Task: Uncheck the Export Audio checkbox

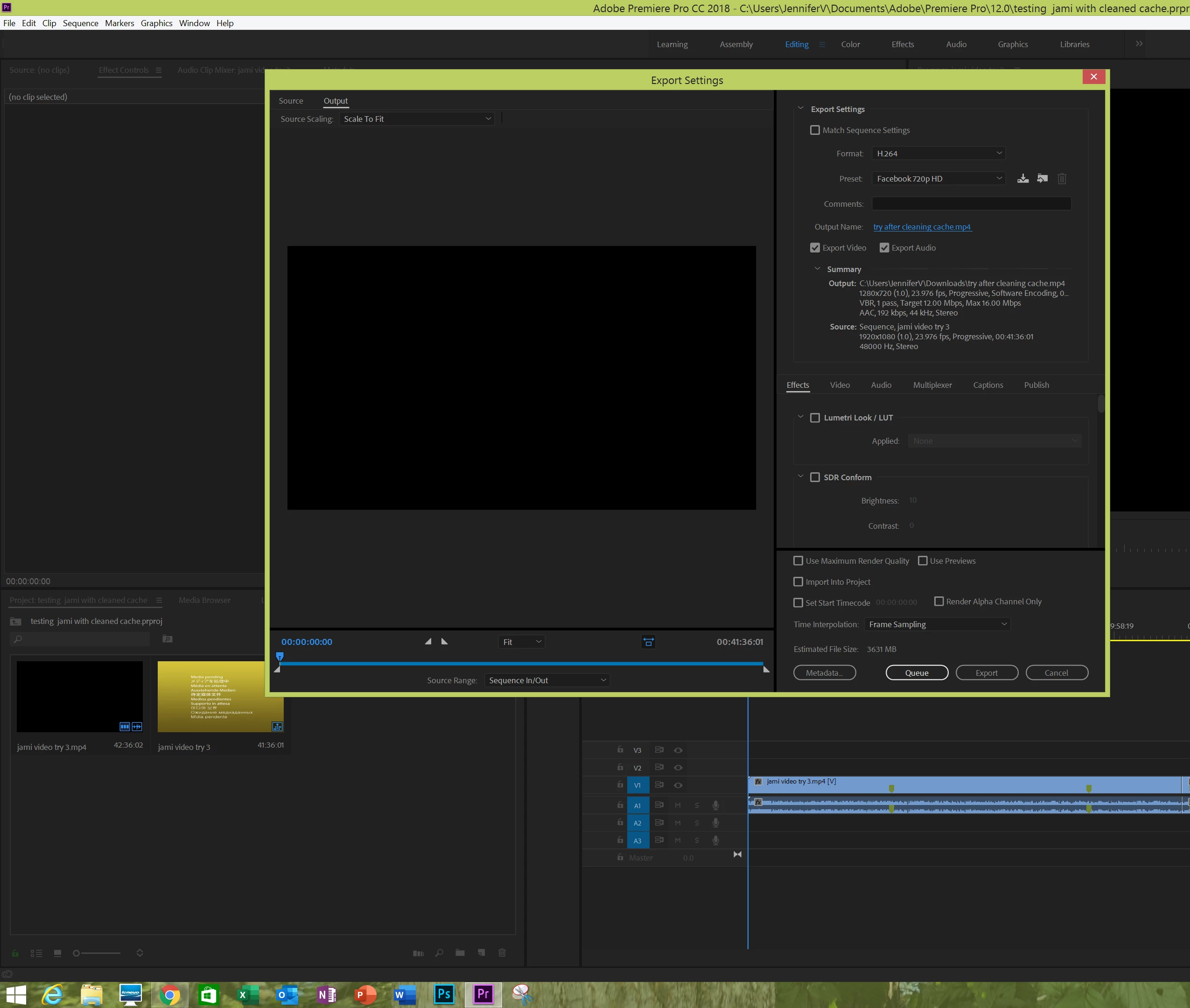Action: [x=884, y=247]
